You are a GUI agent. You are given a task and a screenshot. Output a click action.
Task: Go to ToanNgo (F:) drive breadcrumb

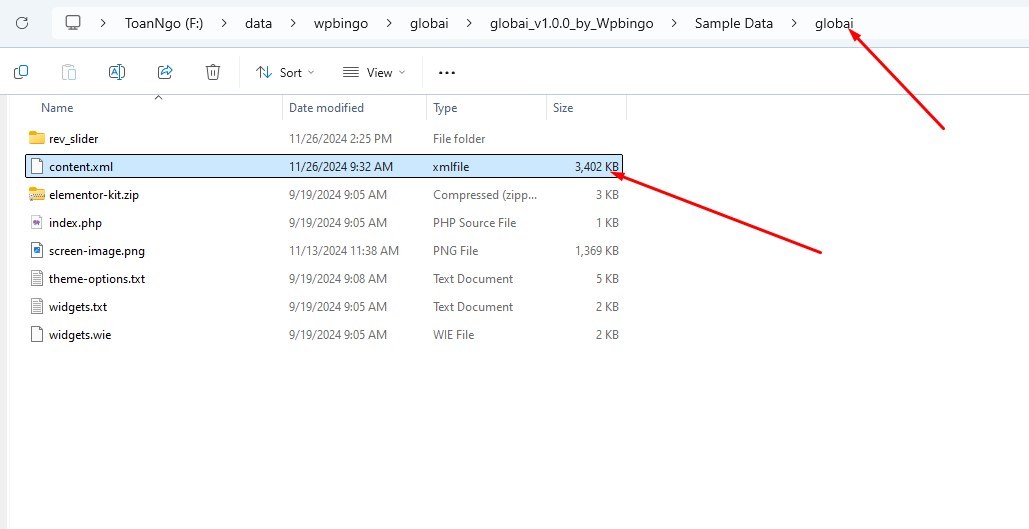164,23
